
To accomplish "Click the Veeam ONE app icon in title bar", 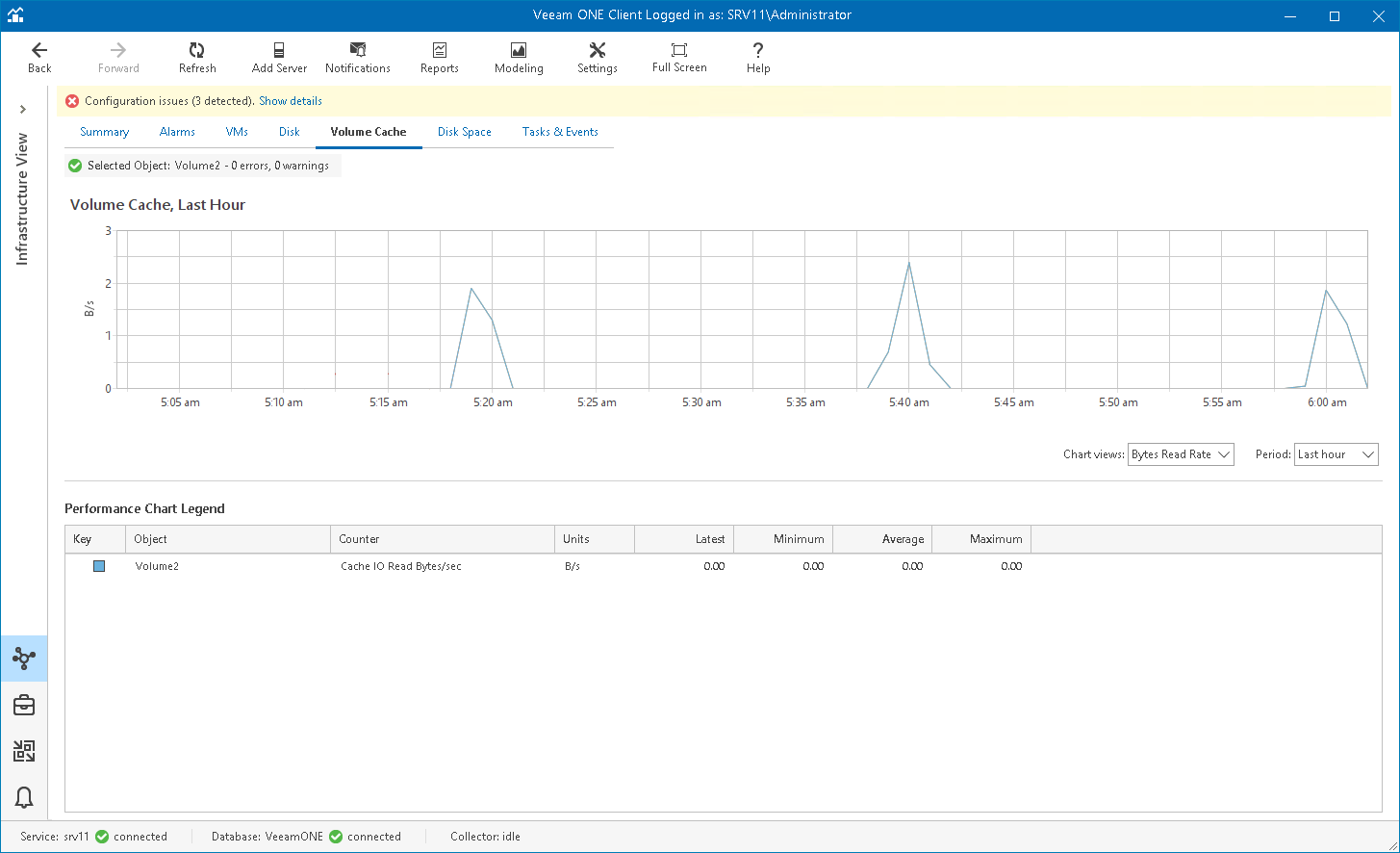I will 15,15.
